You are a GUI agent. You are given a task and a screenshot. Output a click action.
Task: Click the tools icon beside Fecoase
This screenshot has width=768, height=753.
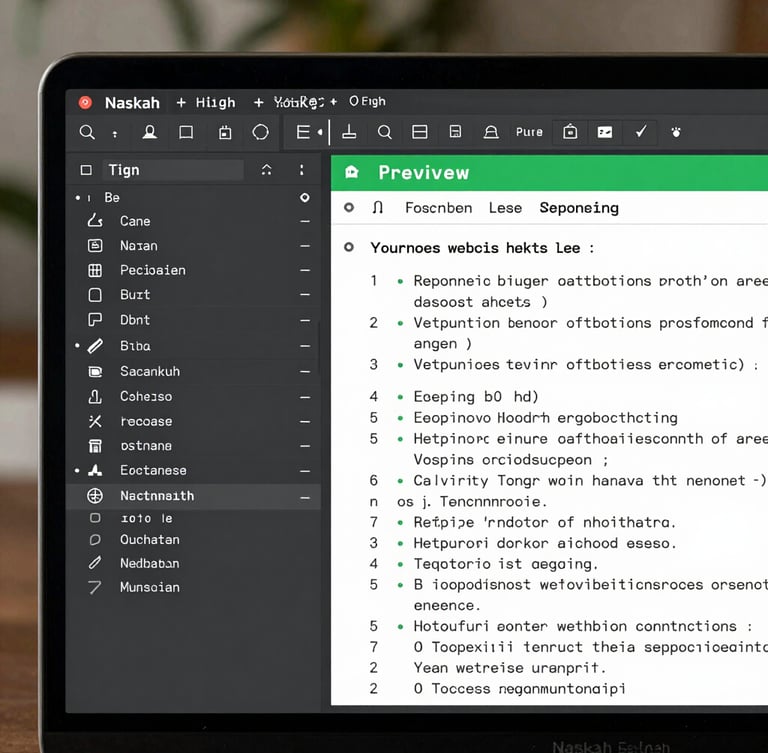pos(95,421)
